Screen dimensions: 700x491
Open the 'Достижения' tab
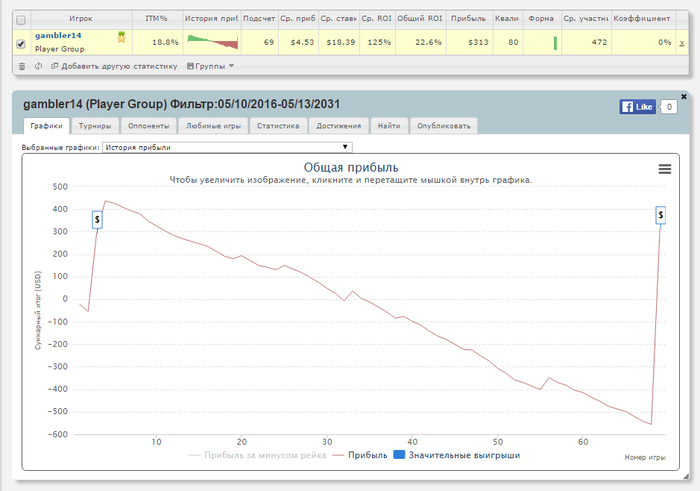339,126
